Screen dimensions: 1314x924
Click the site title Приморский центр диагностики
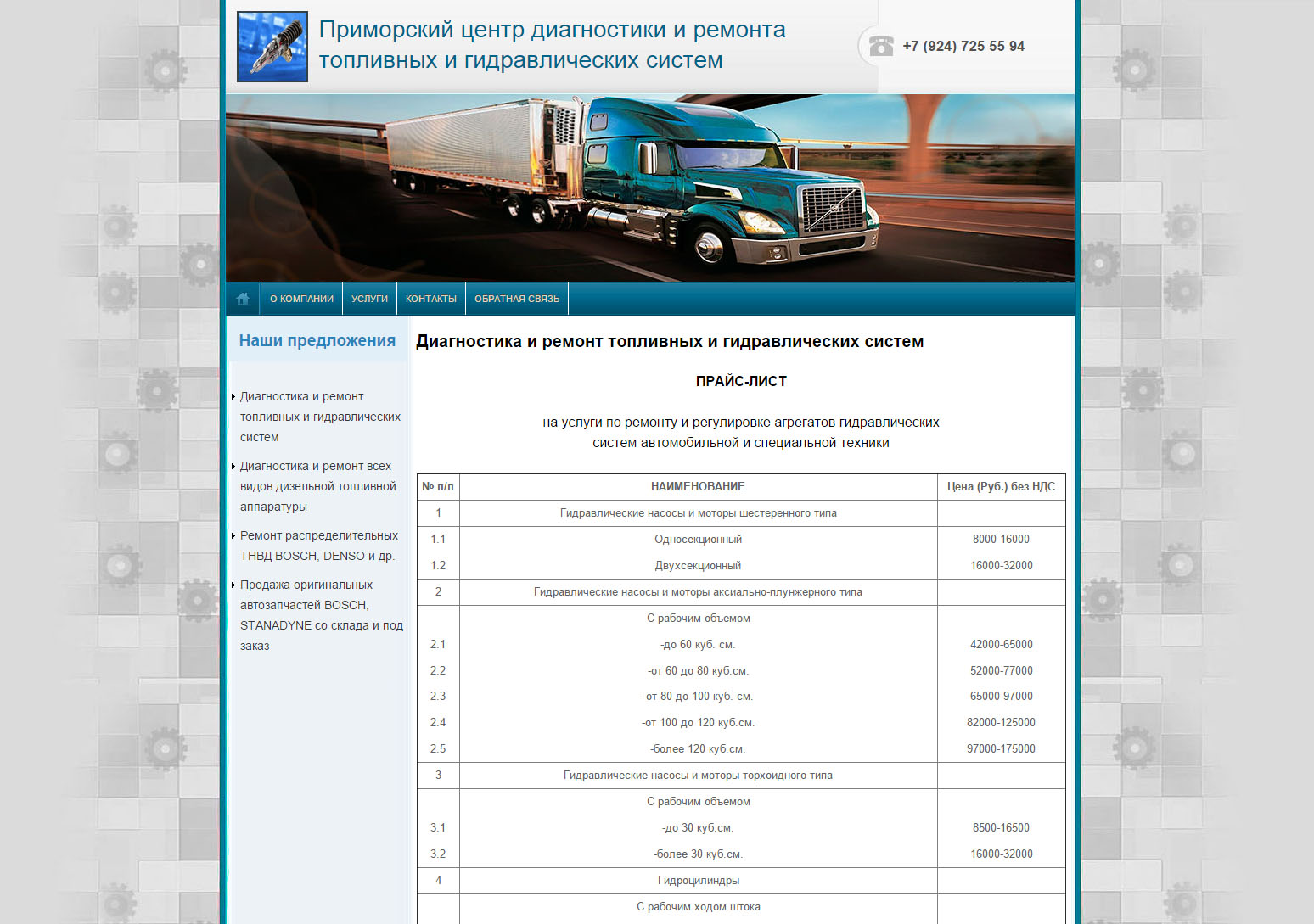point(552,45)
